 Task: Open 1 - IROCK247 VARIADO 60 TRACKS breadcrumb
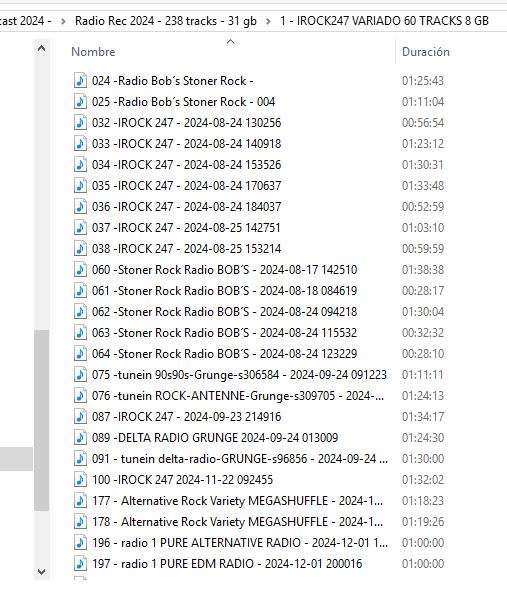384,21
